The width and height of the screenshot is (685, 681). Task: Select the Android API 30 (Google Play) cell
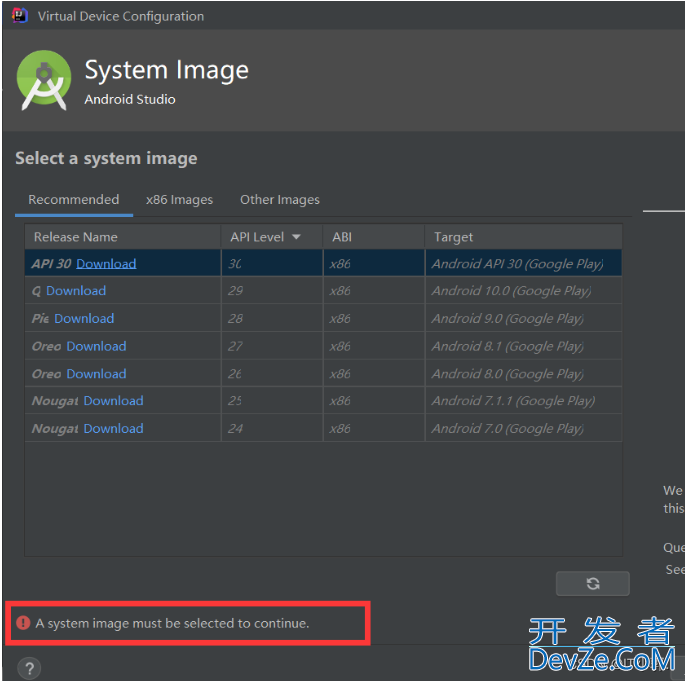pos(523,263)
